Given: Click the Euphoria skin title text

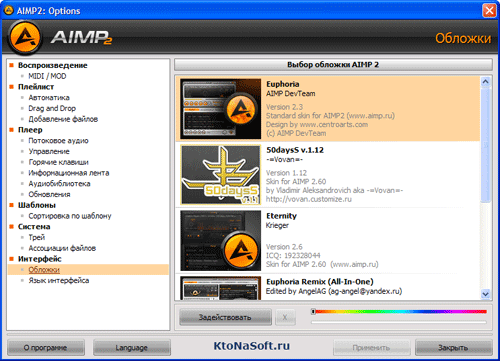Looking at the screenshot, I should 283,84.
